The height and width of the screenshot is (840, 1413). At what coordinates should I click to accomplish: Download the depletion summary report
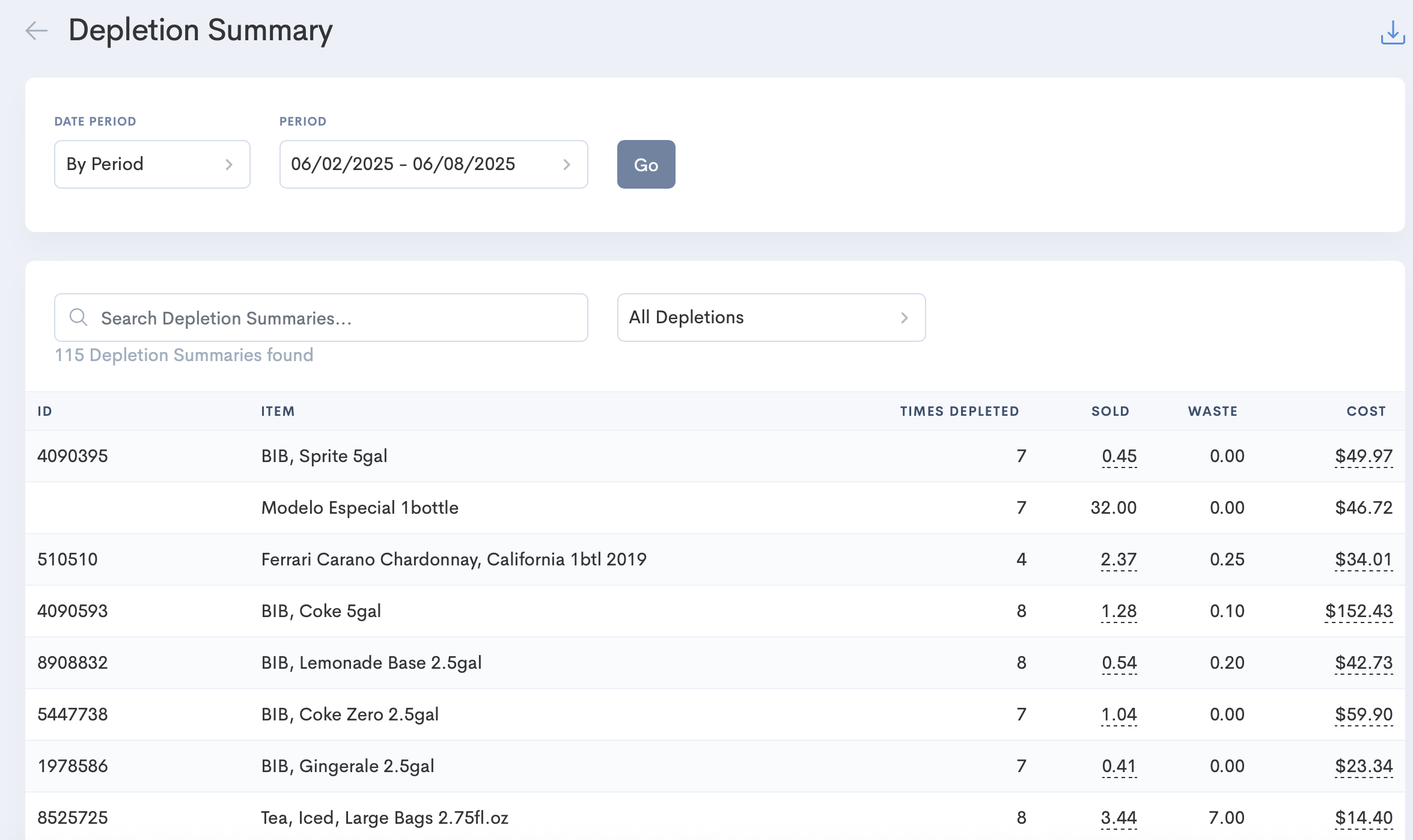(x=1392, y=32)
